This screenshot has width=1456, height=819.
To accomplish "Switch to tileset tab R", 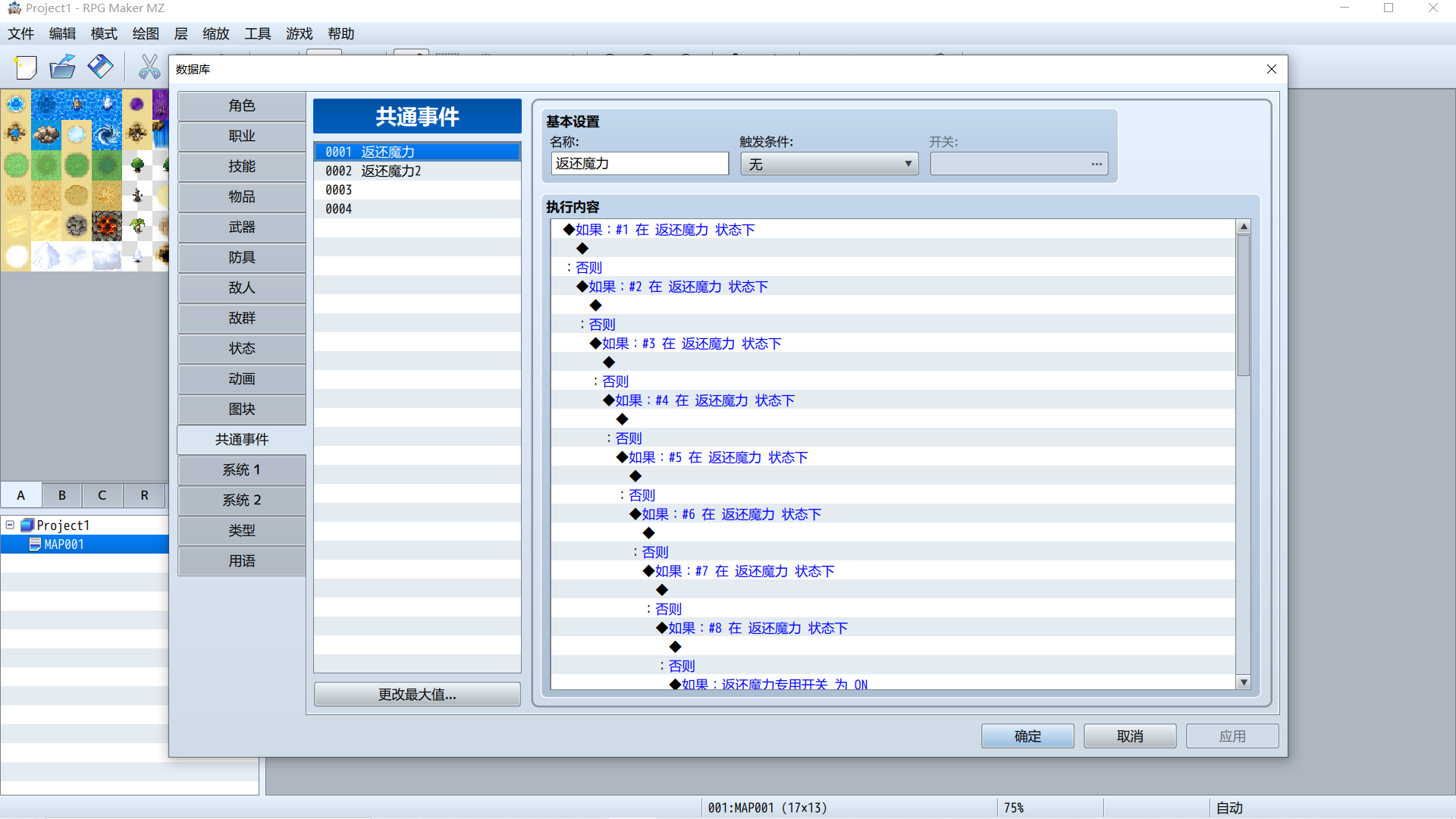I will click(x=144, y=495).
